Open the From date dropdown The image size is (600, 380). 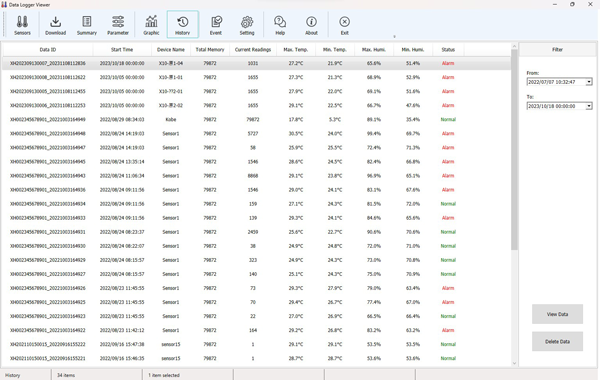pyautogui.click(x=589, y=82)
